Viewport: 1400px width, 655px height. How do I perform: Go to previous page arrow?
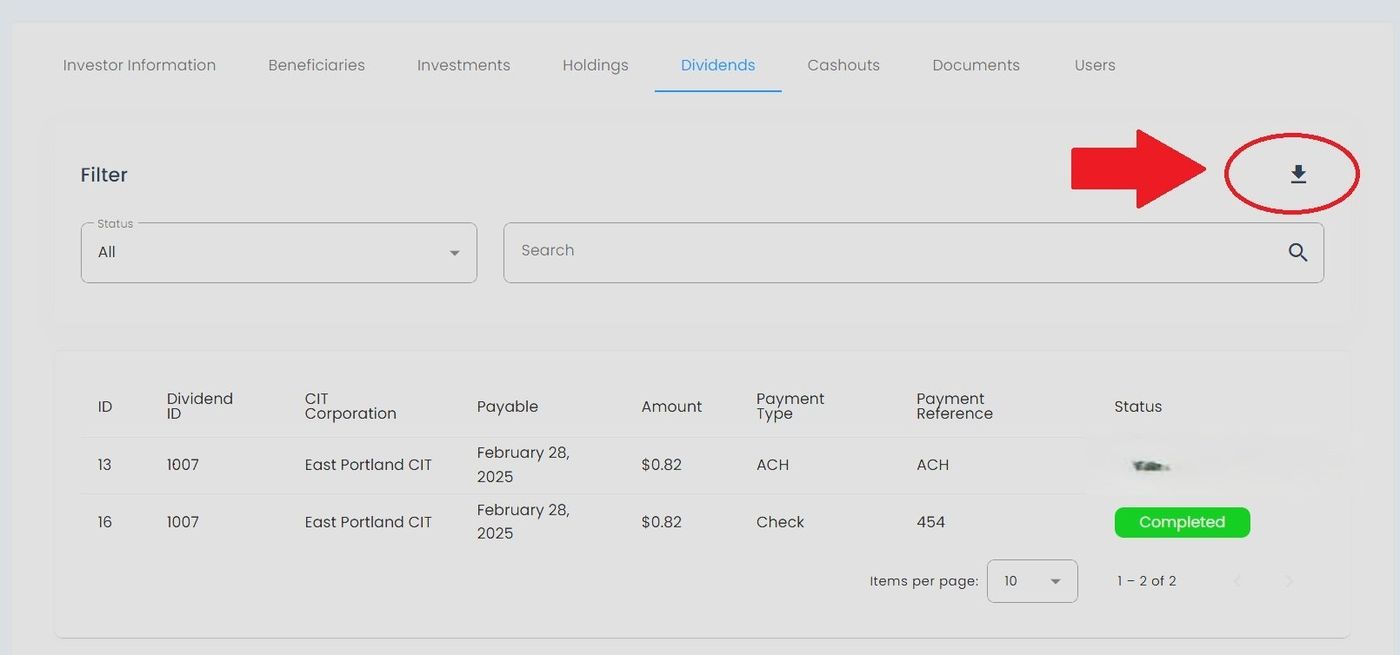[x=1237, y=581]
